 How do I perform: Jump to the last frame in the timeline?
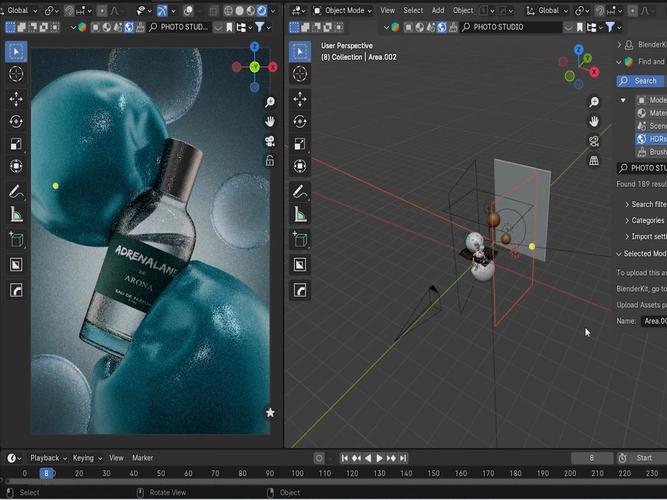pos(403,458)
